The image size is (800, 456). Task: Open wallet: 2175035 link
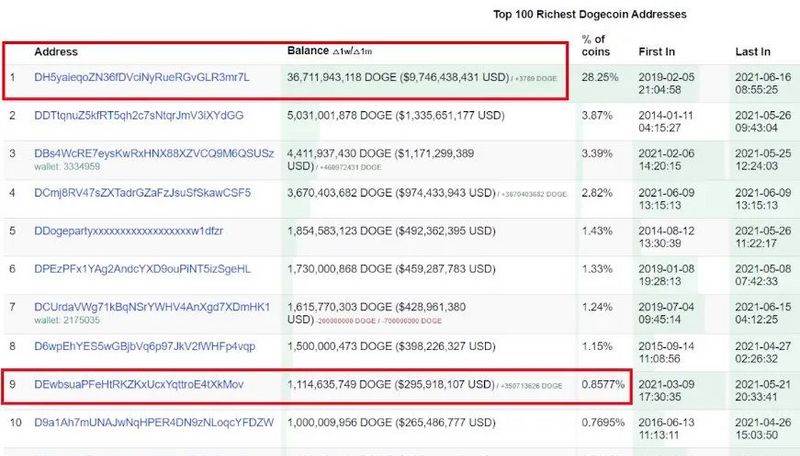point(67,320)
